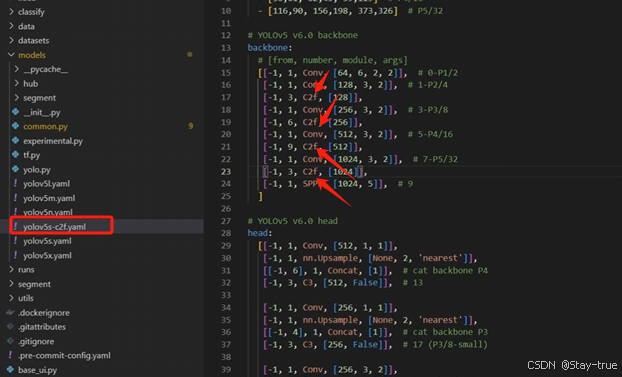The height and width of the screenshot is (377, 622).
Task: Expand the root segment folder below runs
Action: pyautogui.click(x=34, y=284)
